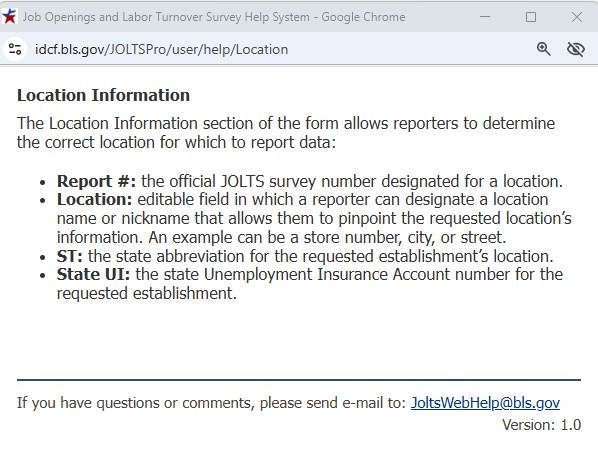This screenshot has height=452, width=598.
Task: Click the 'requested establishment.' line of text
Action: [147, 293]
